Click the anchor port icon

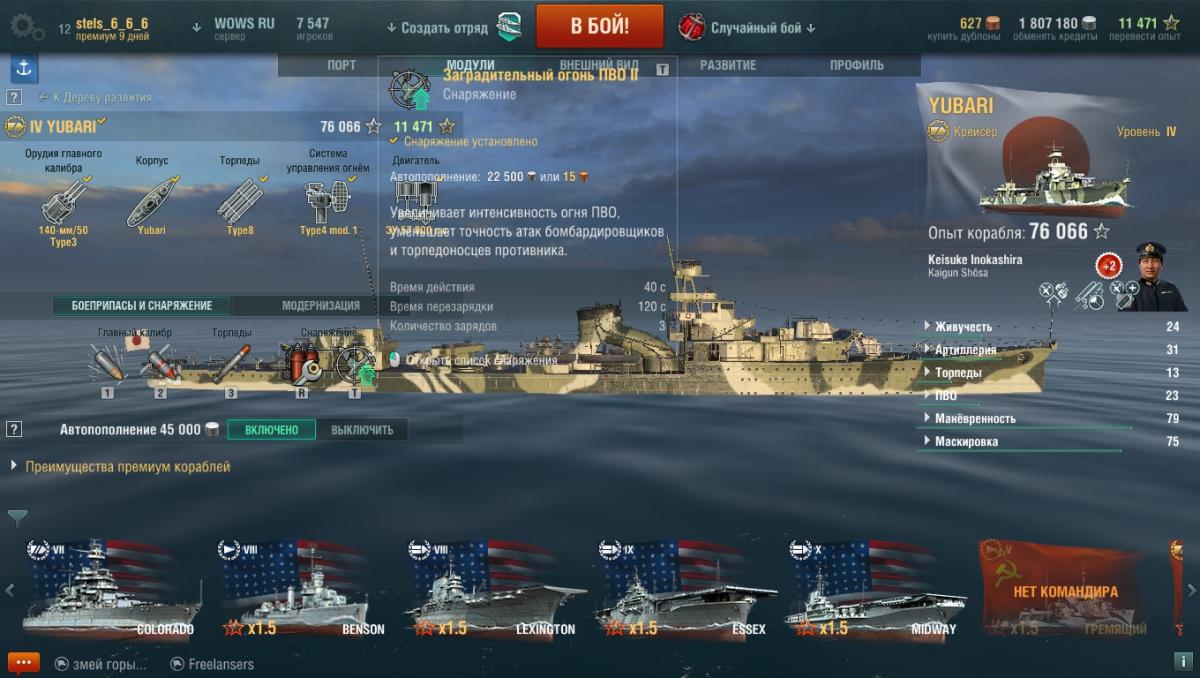(x=24, y=68)
